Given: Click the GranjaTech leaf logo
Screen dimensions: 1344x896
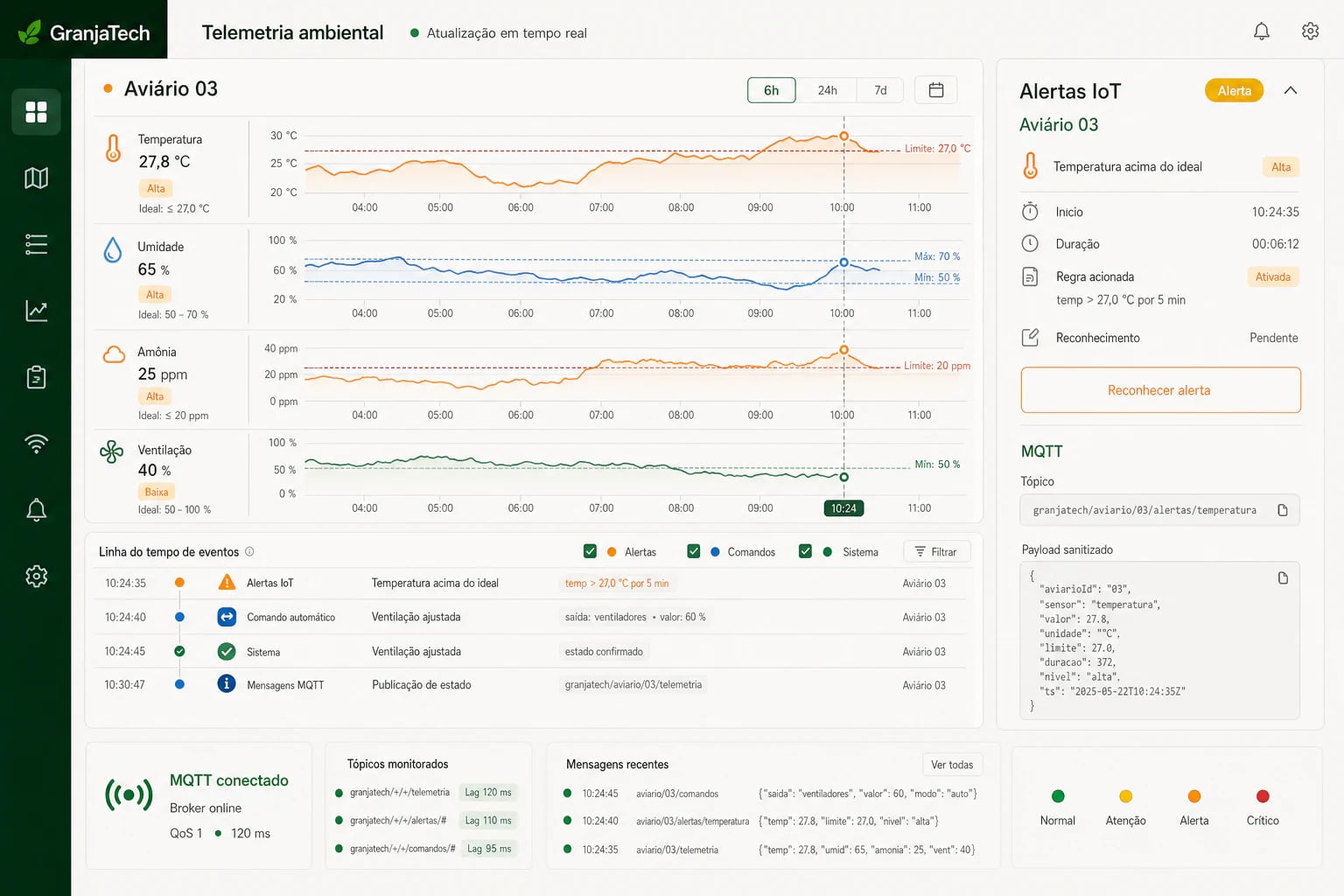Looking at the screenshot, I should point(30,32).
